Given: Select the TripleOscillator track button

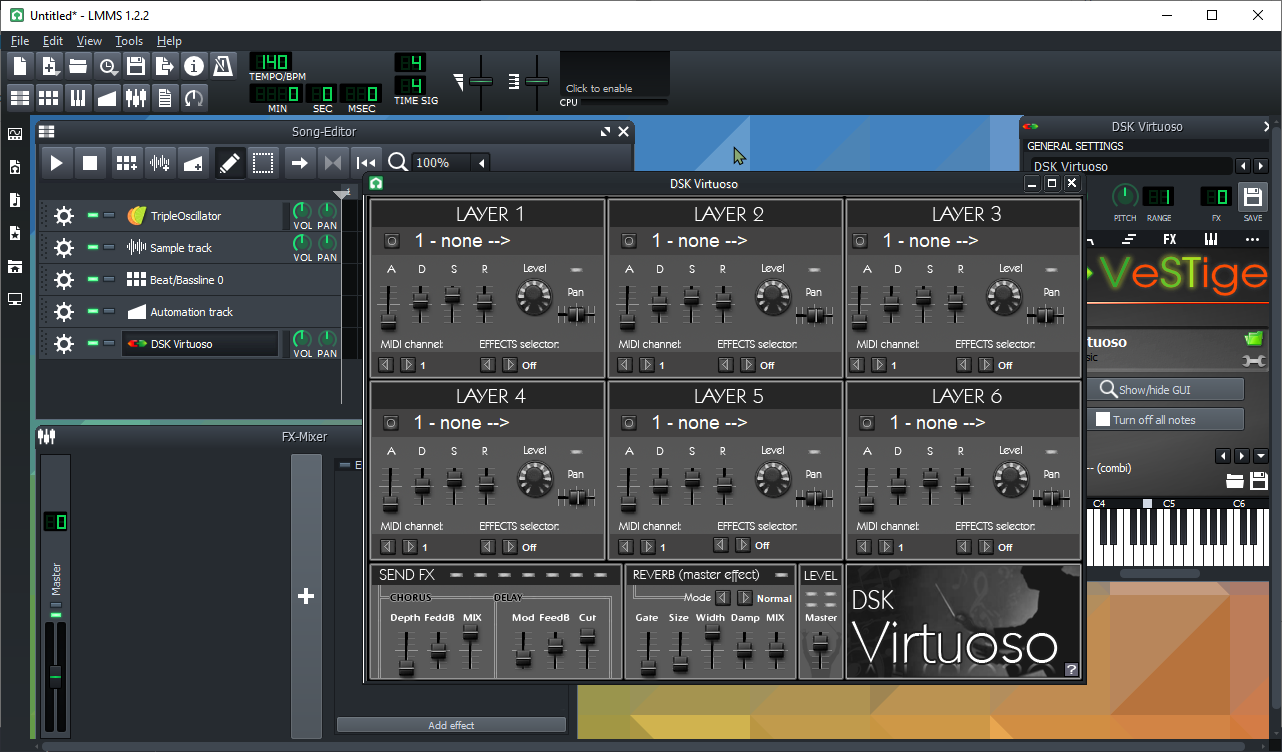Looking at the screenshot, I should [x=200, y=216].
